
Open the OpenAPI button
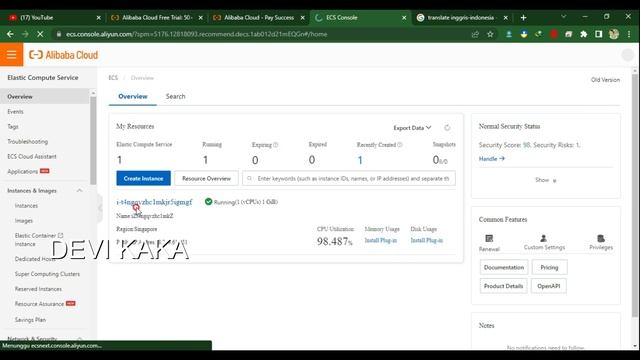click(x=548, y=286)
